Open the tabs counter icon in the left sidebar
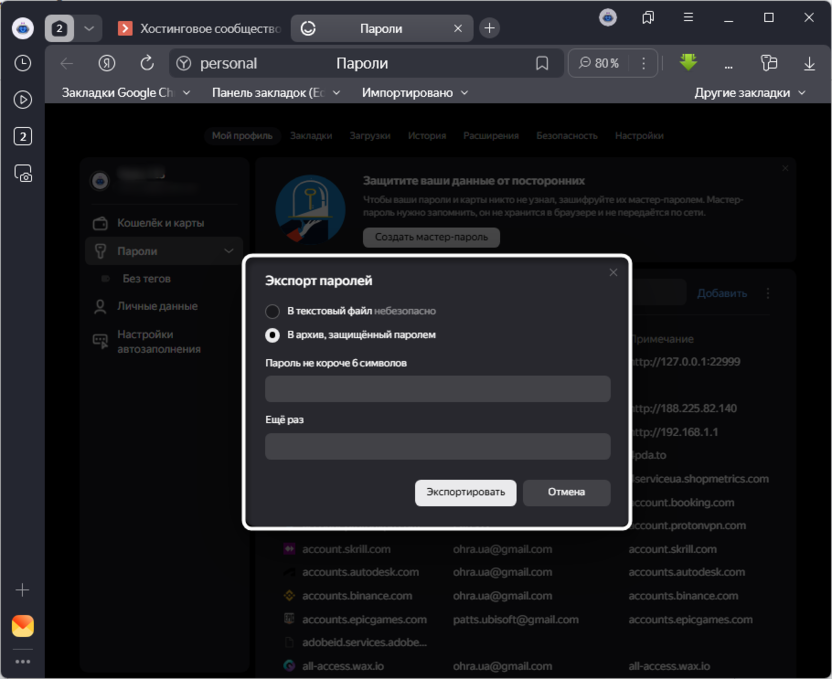This screenshot has height=679, width=832. [x=22, y=136]
